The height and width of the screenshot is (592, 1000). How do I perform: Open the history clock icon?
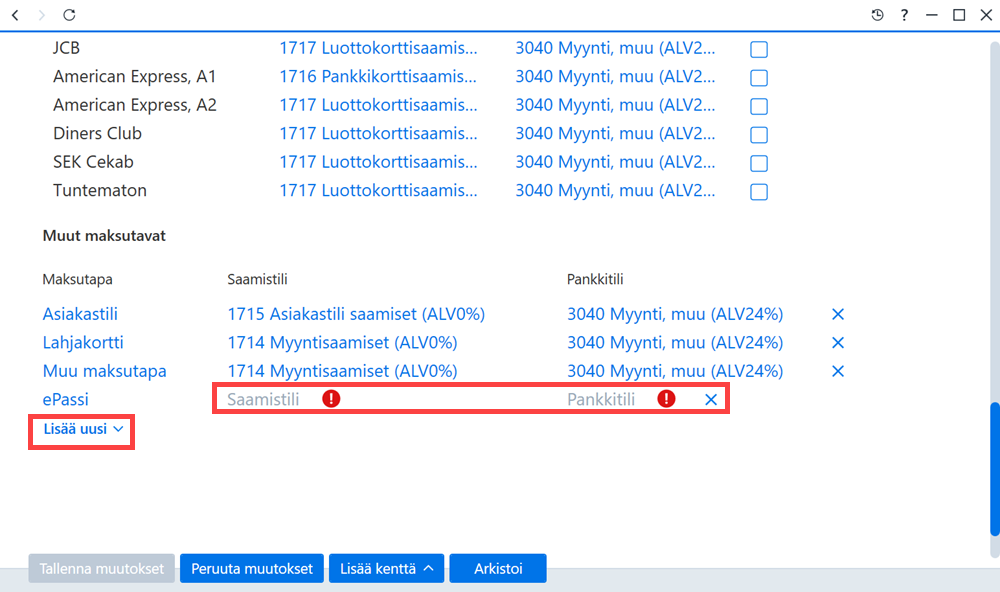878,15
